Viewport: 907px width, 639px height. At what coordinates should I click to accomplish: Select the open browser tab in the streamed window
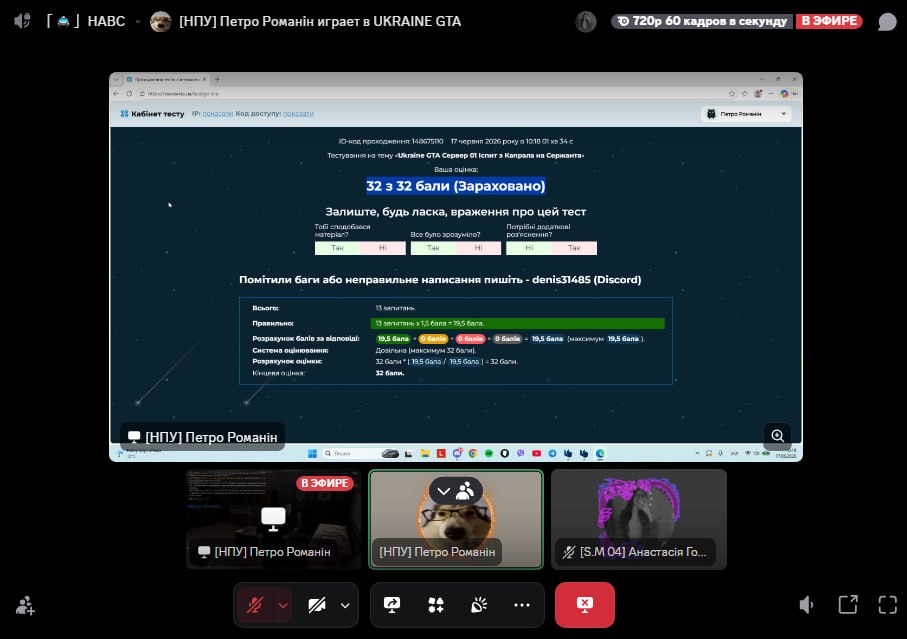166,79
